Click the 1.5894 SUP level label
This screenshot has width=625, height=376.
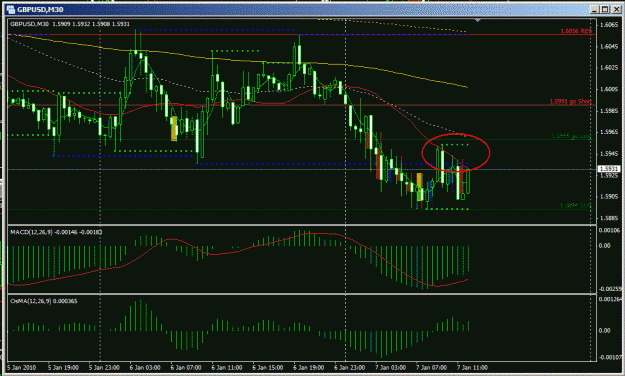pyautogui.click(x=576, y=206)
